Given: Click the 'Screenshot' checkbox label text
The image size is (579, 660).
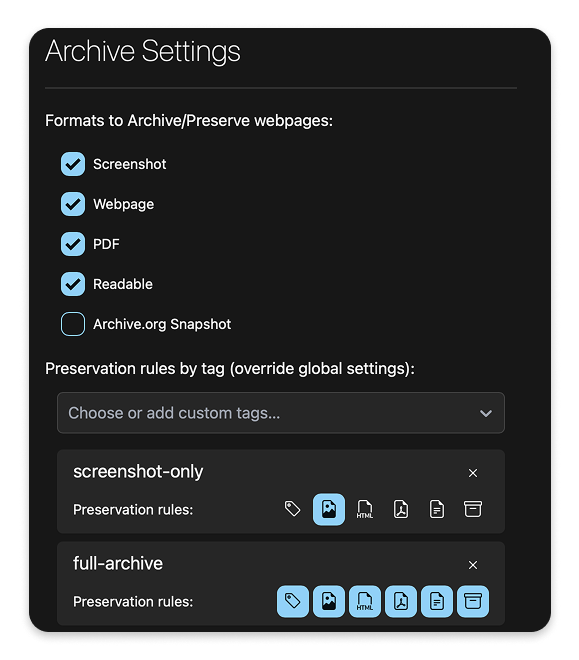Looking at the screenshot, I should tap(130, 164).
